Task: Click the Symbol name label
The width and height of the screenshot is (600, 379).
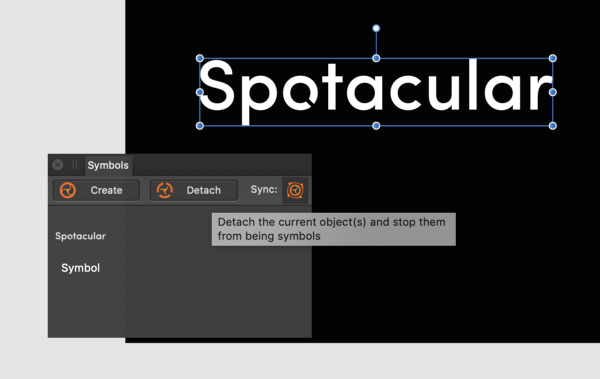Action: [80, 268]
